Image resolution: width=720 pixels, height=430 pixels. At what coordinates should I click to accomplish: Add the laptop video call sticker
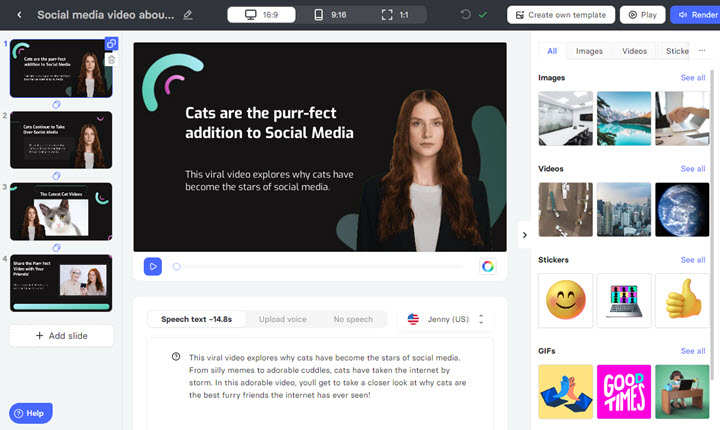(x=624, y=300)
